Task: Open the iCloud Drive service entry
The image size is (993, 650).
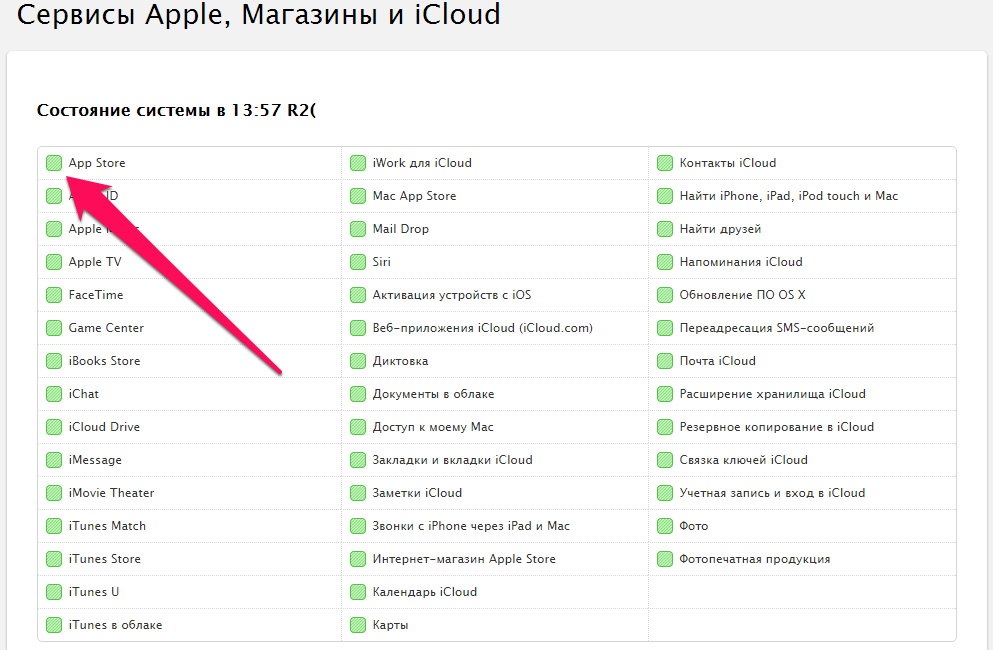Action: 104,426
